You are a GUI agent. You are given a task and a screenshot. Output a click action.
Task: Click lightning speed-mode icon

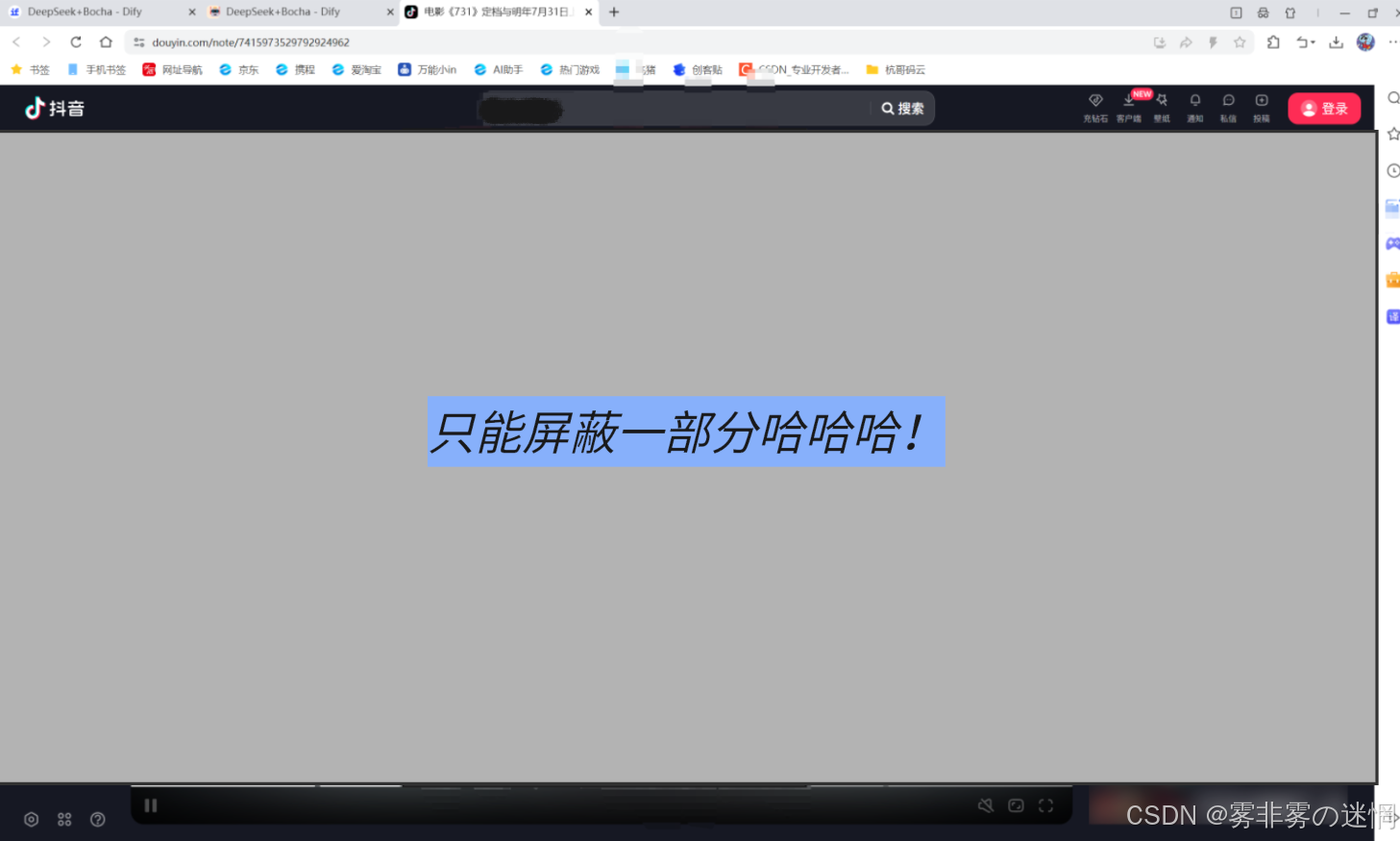[1213, 42]
